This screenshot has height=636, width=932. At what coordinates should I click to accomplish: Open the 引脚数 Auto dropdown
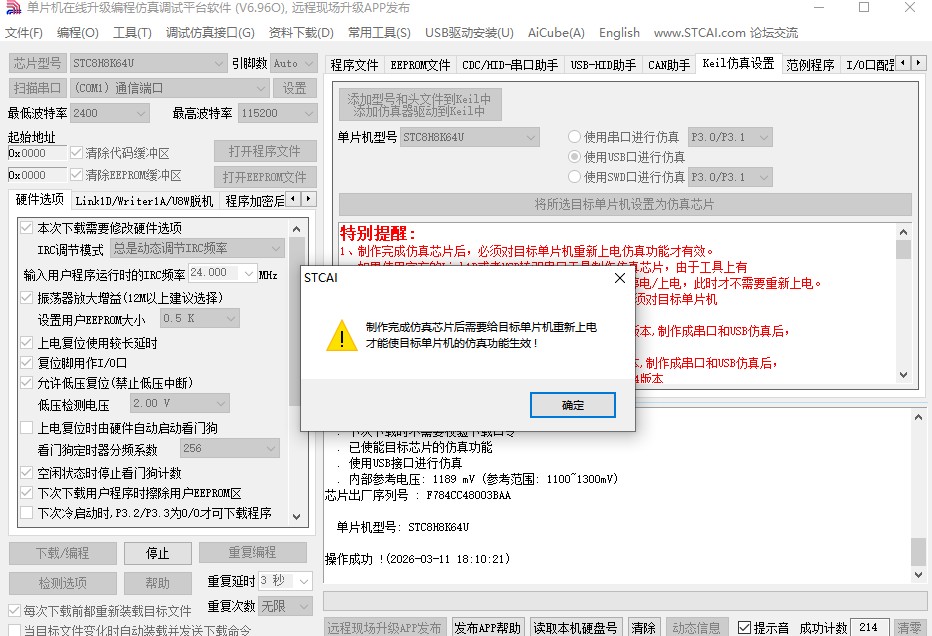click(294, 63)
